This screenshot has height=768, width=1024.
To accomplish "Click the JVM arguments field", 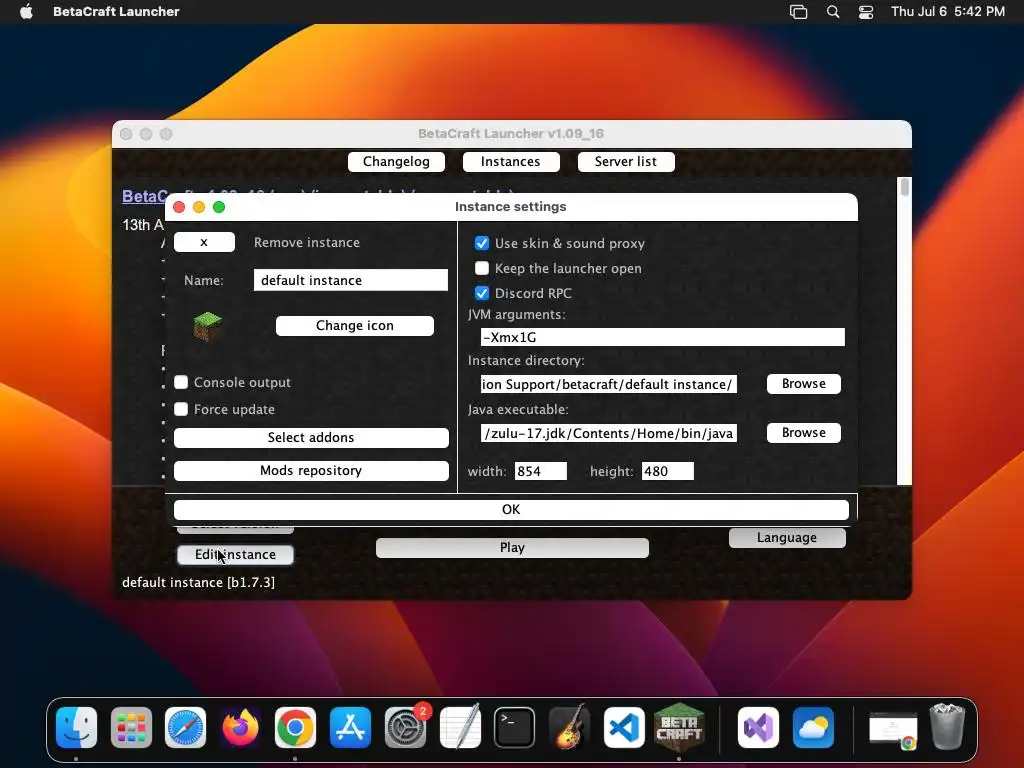I will click(663, 337).
